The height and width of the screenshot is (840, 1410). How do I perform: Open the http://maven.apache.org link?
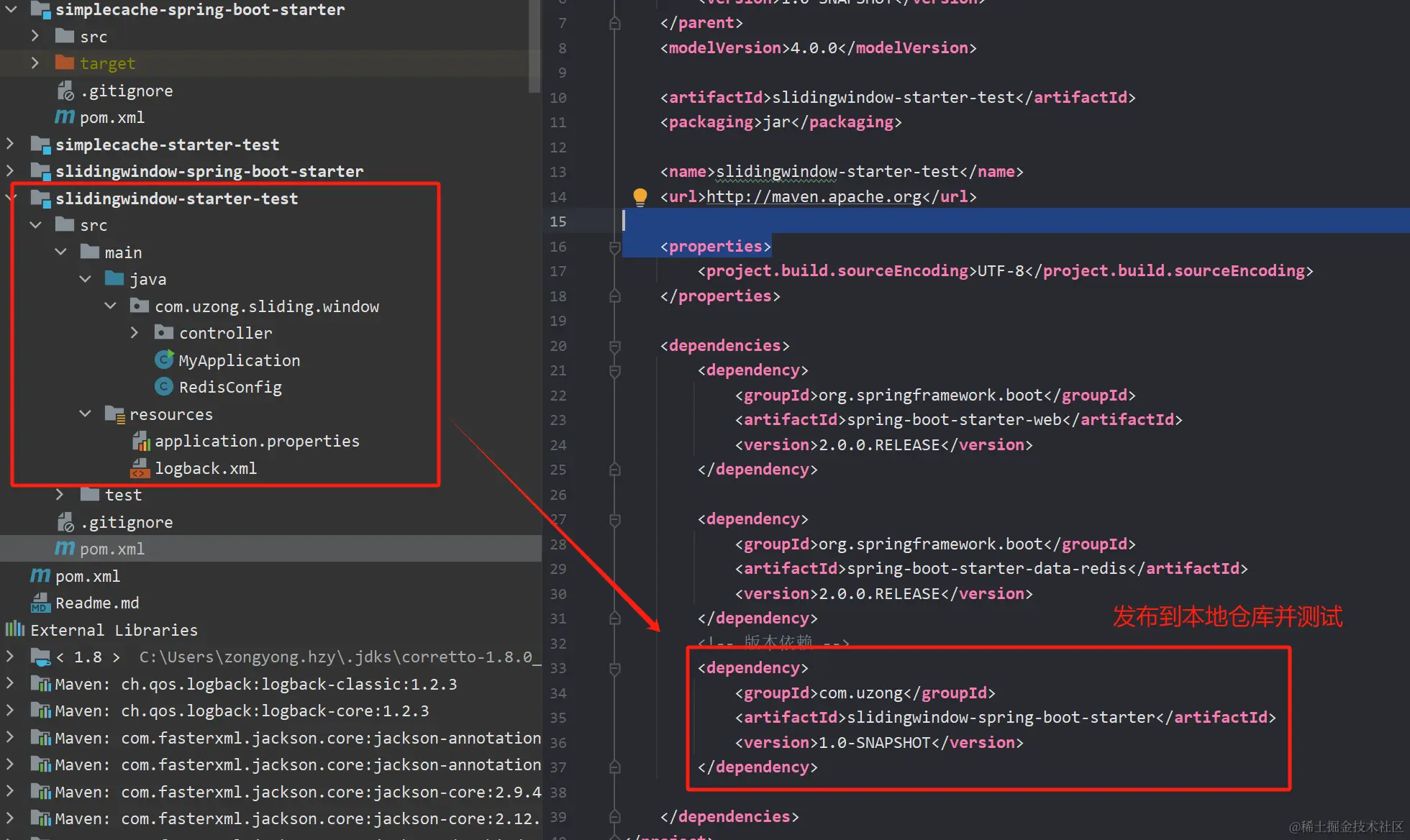813,196
